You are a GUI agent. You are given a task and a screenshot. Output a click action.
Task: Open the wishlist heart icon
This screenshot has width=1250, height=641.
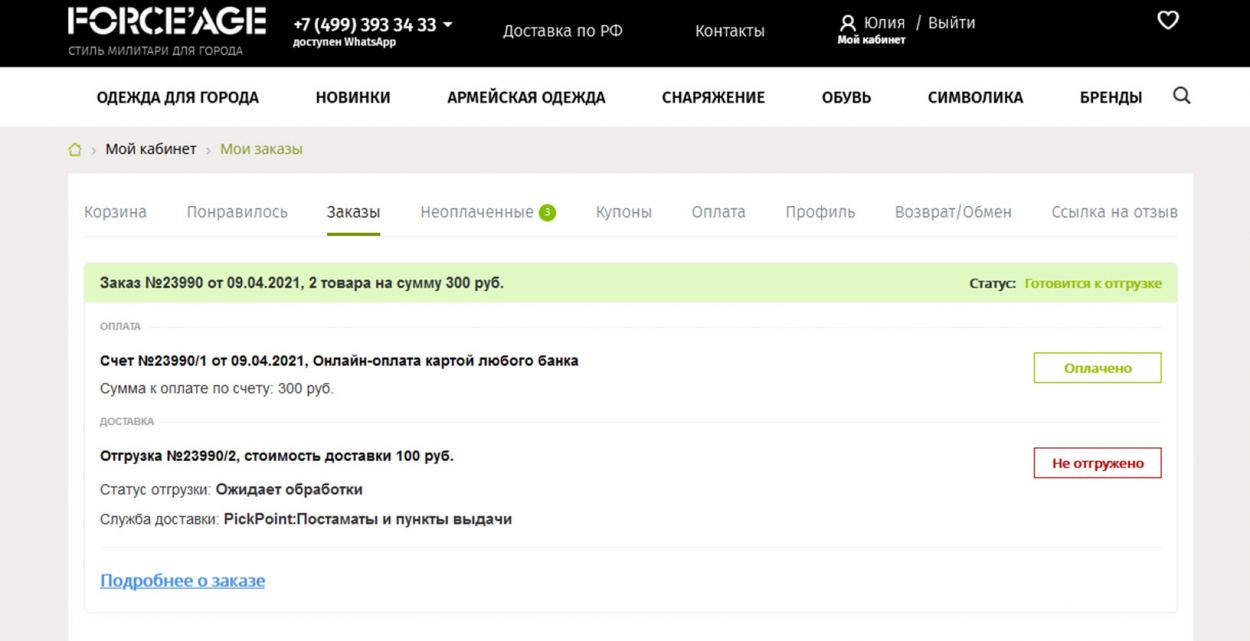click(x=1168, y=20)
